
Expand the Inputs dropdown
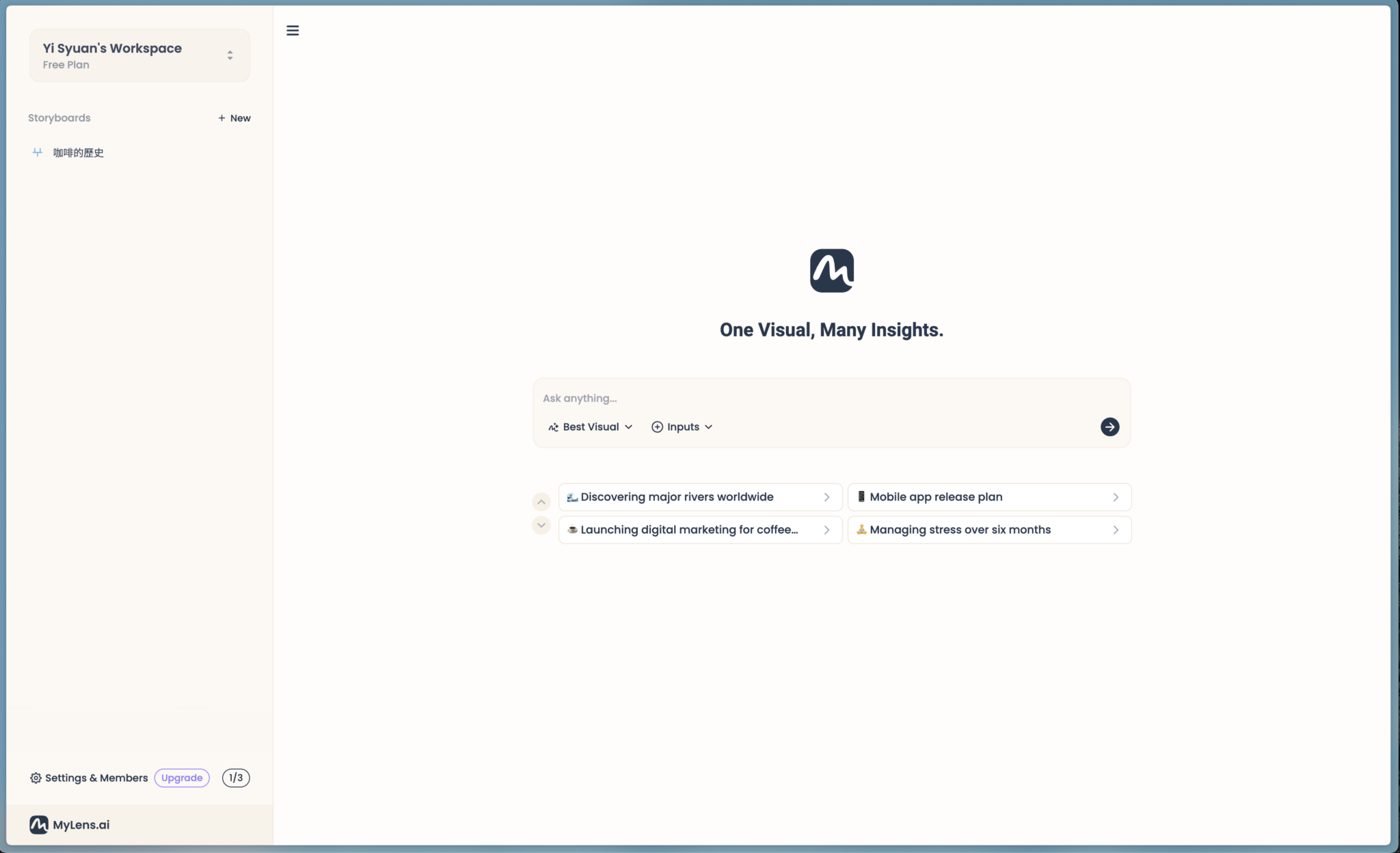708,426
